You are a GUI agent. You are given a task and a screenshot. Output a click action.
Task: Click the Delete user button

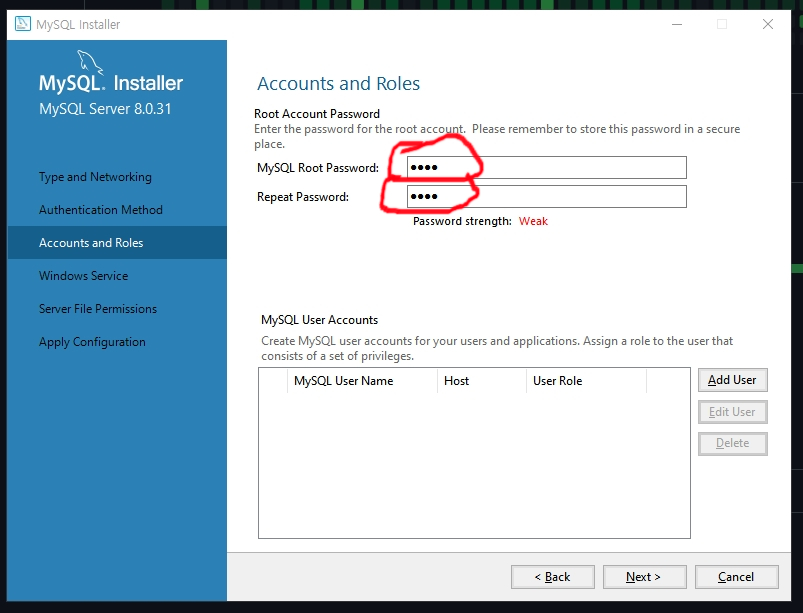pos(732,443)
